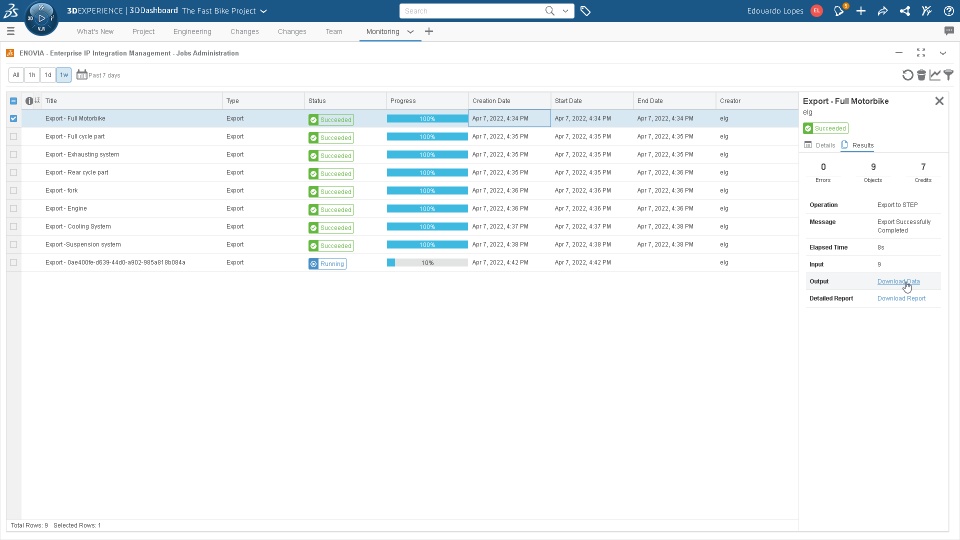Open the help question mark icon
The width and height of the screenshot is (960, 540).
[x=948, y=11]
